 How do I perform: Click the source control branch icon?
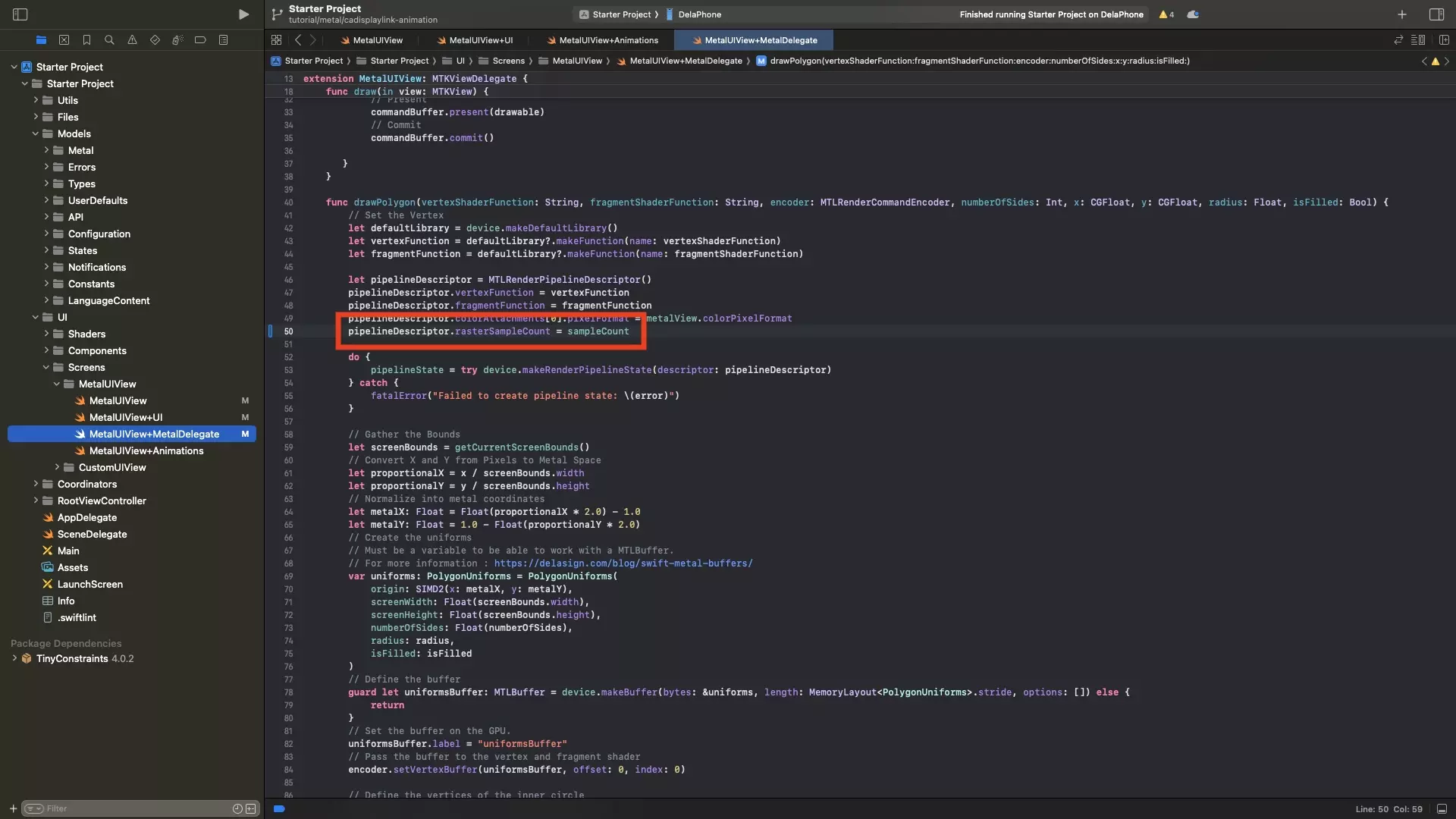(277, 14)
